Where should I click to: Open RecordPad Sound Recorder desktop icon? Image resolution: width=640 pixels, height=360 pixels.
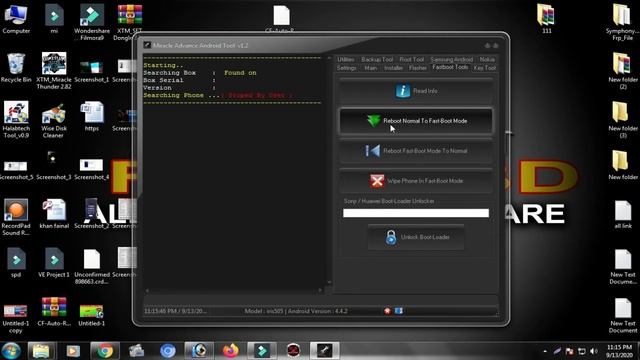[16, 217]
